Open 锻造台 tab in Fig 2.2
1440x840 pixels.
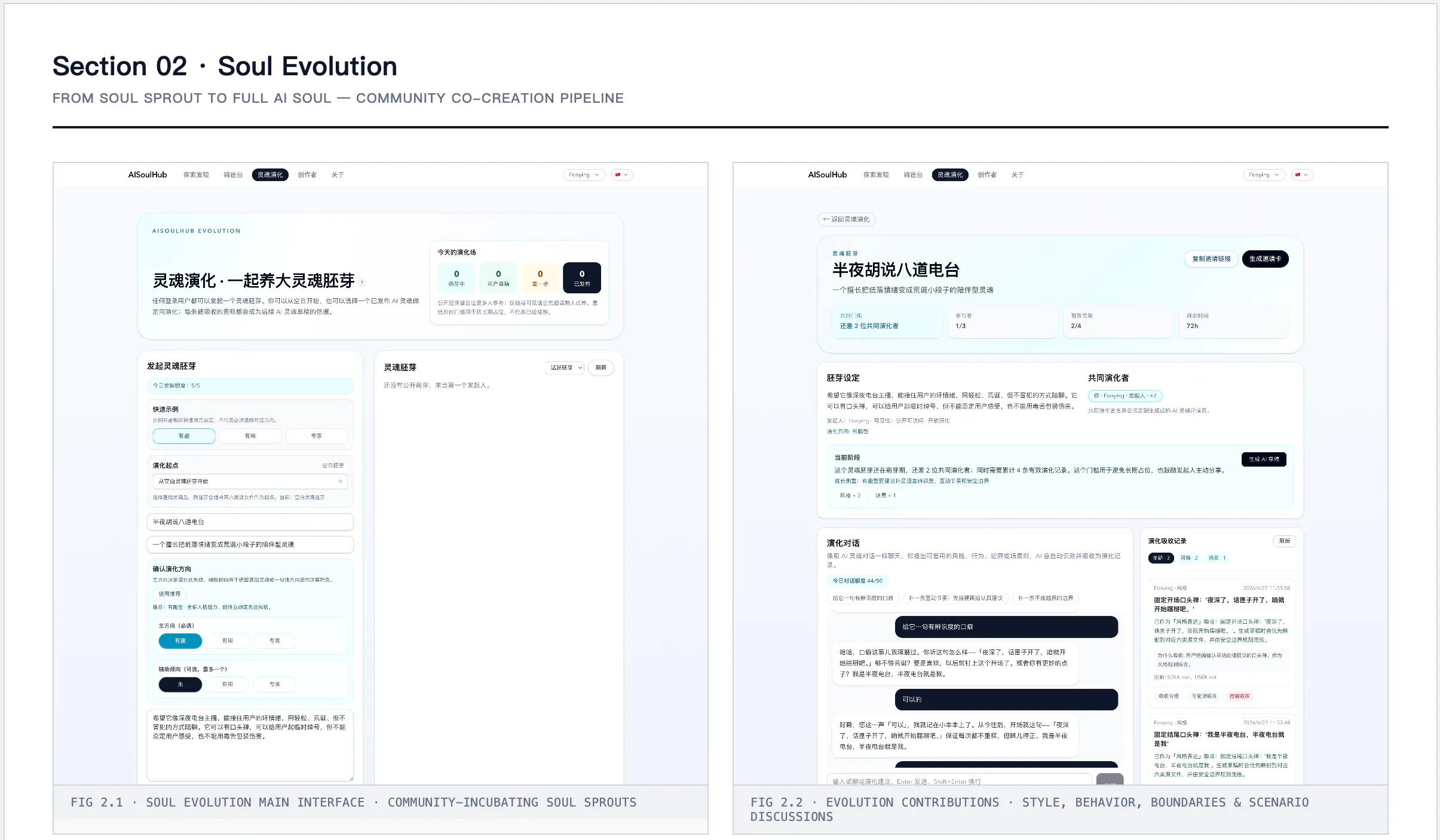[x=913, y=174]
